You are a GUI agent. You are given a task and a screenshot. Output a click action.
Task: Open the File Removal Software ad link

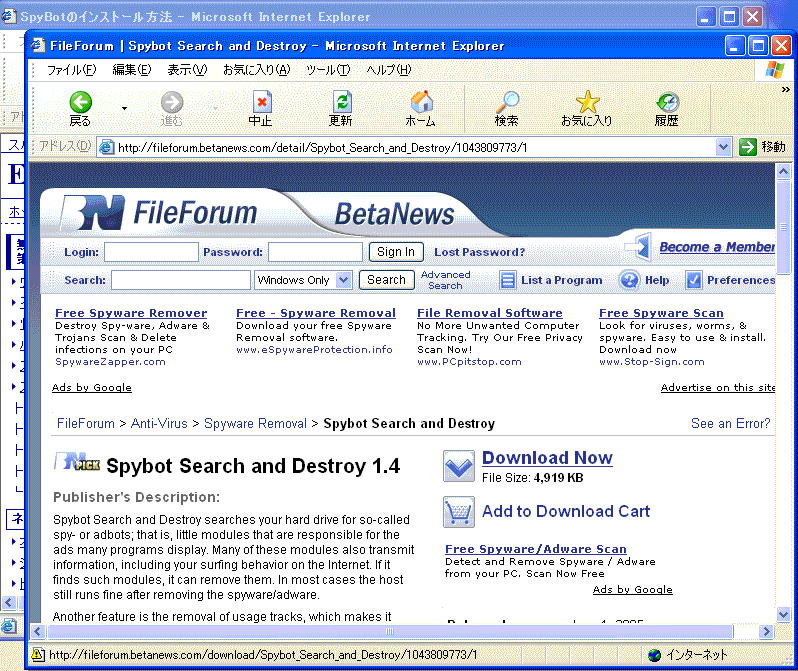pyautogui.click(x=490, y=313)
